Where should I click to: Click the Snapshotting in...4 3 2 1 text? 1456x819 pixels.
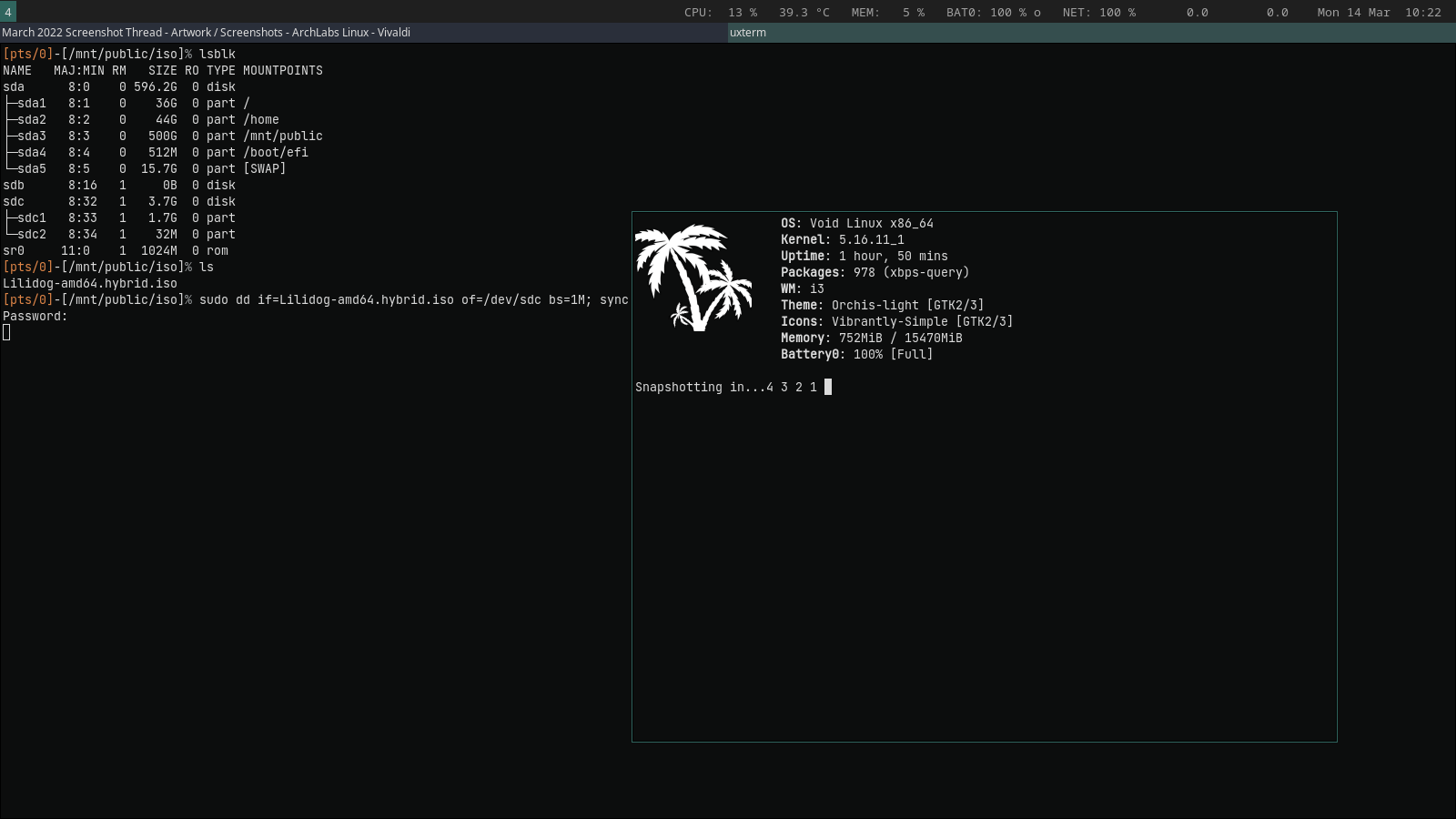tap(726, 387)
